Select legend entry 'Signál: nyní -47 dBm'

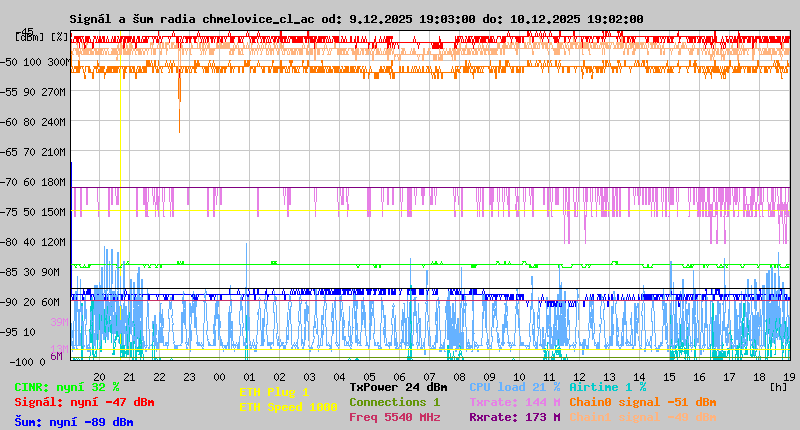point(84,402)
